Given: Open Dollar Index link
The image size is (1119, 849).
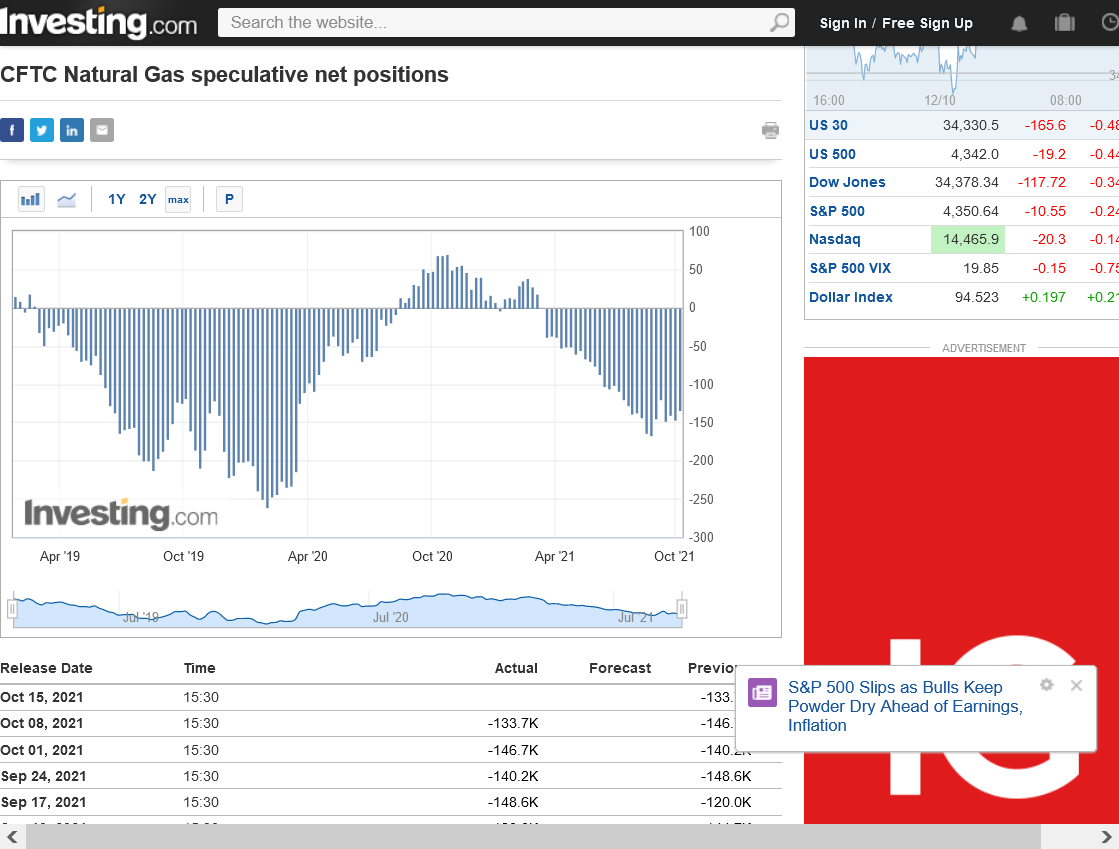Looking at the screenshot, I should [x=851, y=297].
